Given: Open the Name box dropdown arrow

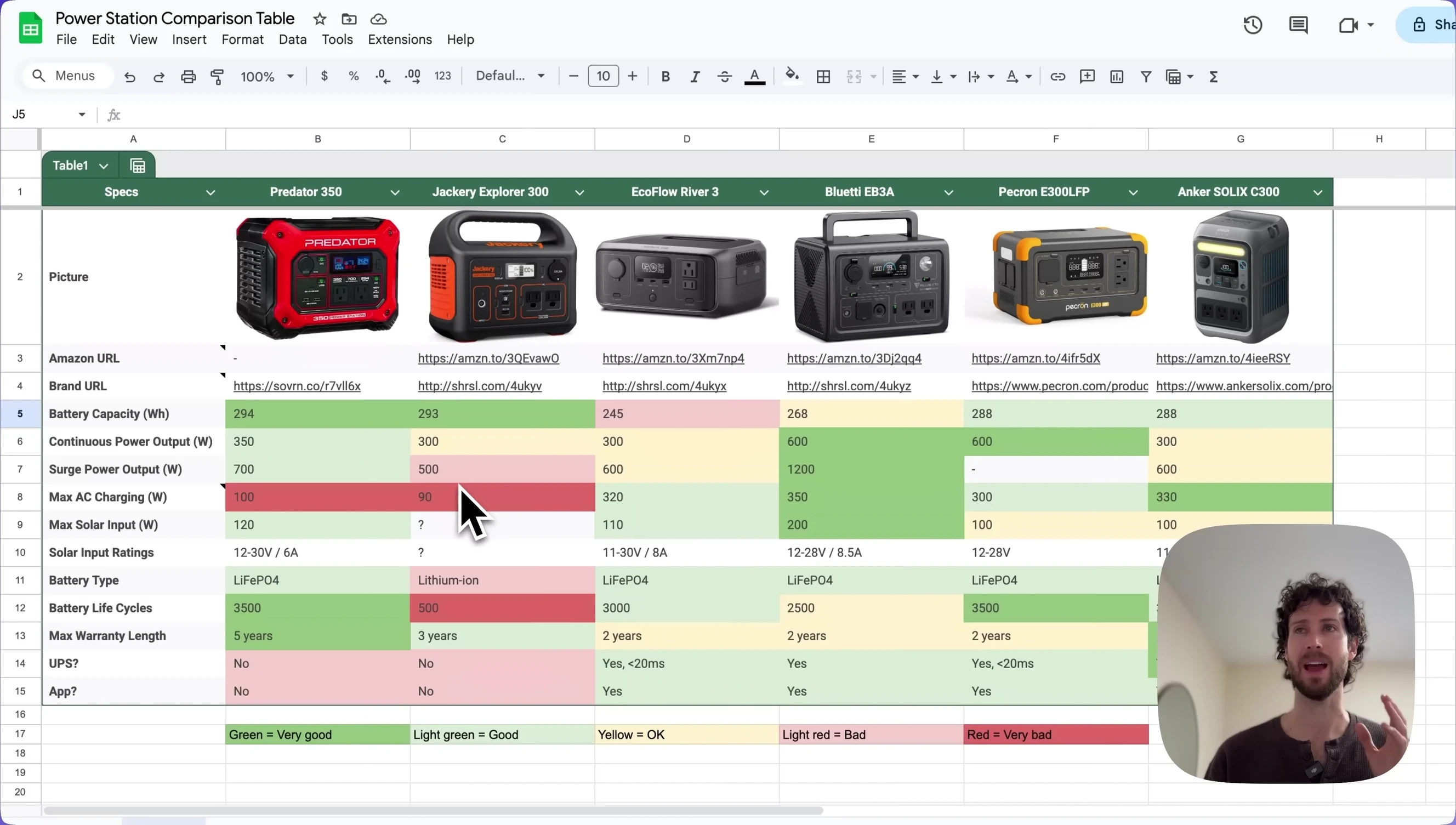Looking at the screenshot, I should pos(82,115).
